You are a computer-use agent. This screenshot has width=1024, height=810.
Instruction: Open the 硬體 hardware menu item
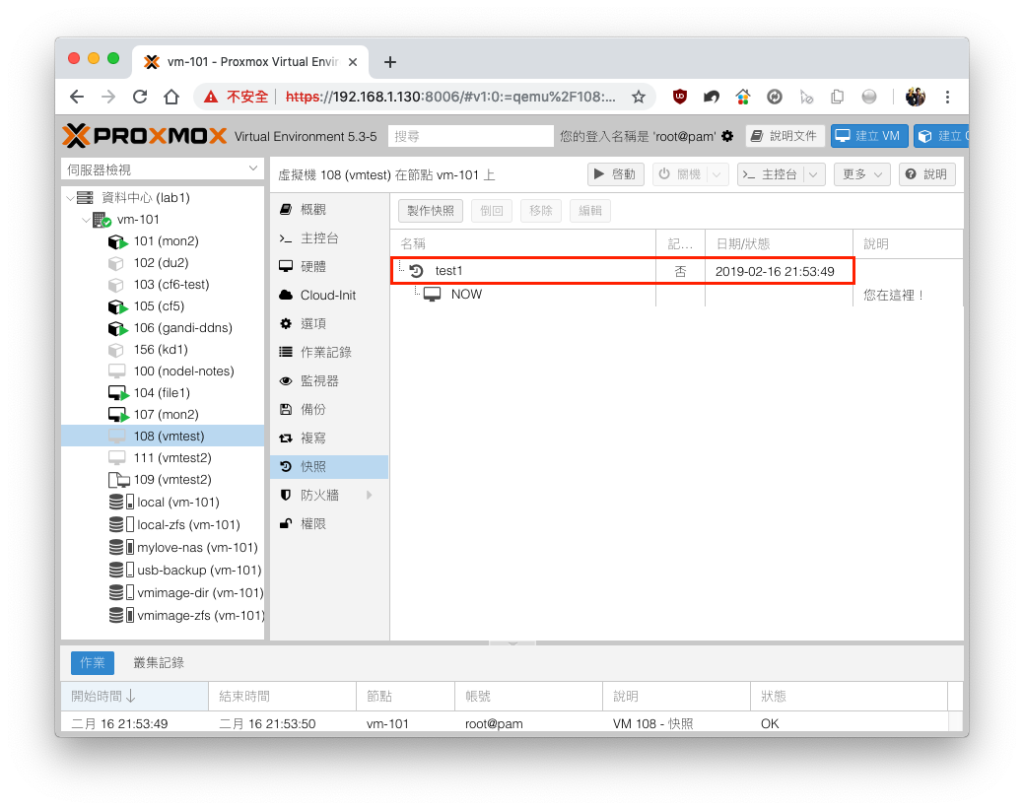(x=329, y=267)
